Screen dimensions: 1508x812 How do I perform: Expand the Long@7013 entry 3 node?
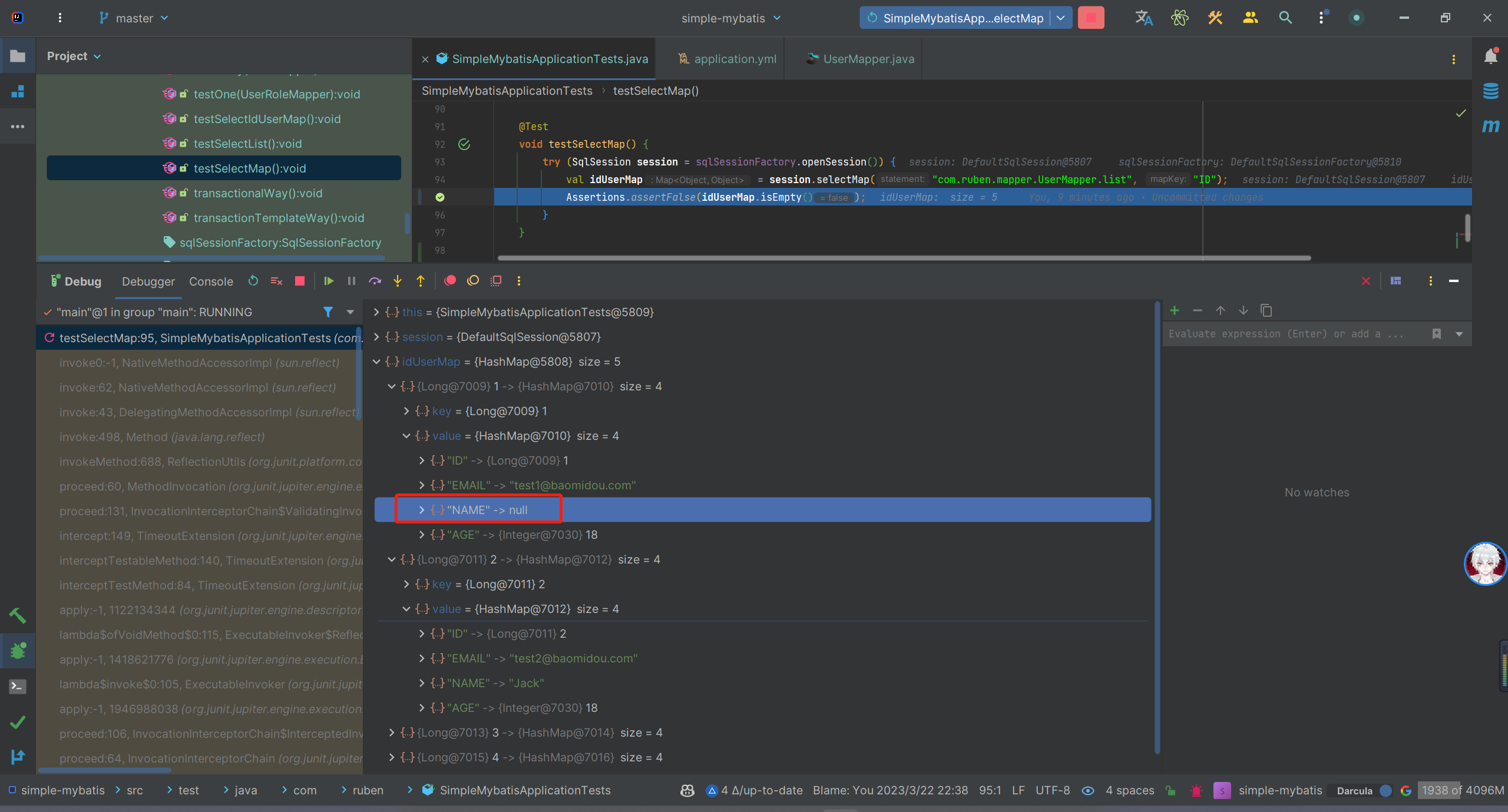(x=392, y=733)
